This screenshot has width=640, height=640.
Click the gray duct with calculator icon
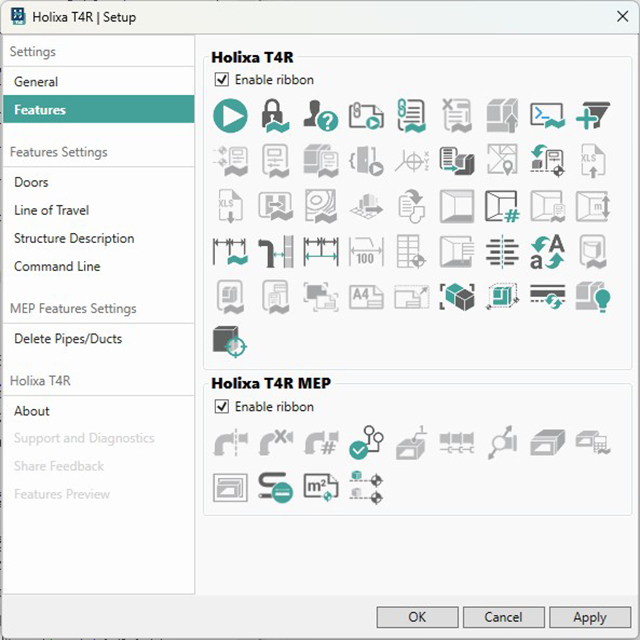pos(593,442)
